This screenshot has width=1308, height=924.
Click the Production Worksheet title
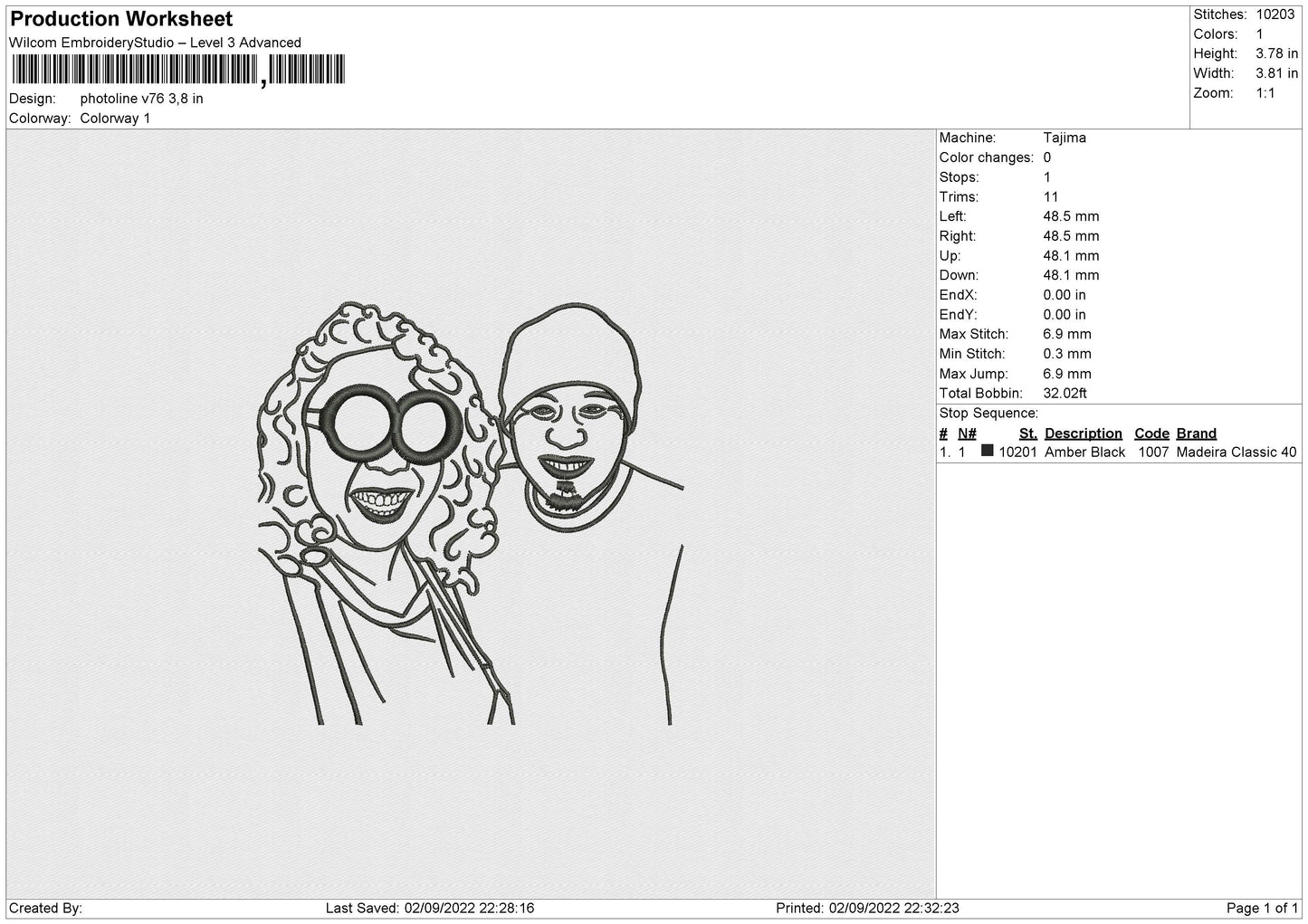point(121,19)
